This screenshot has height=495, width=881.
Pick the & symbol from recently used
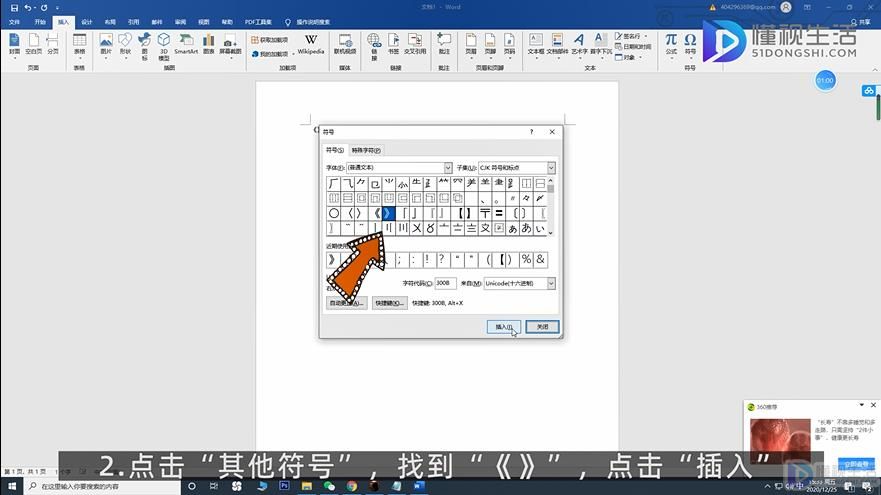pos(540,259)
